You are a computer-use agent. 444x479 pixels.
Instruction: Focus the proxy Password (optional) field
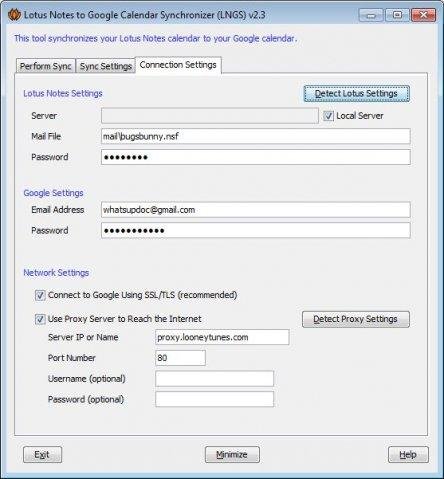pos(214,399)
